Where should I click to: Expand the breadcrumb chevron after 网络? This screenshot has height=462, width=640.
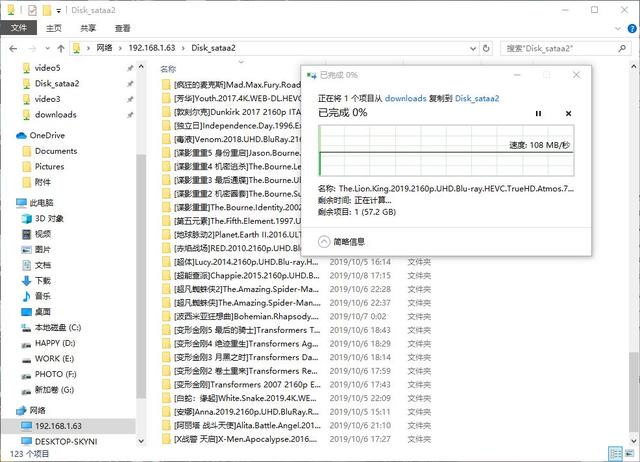click(120, 48)
